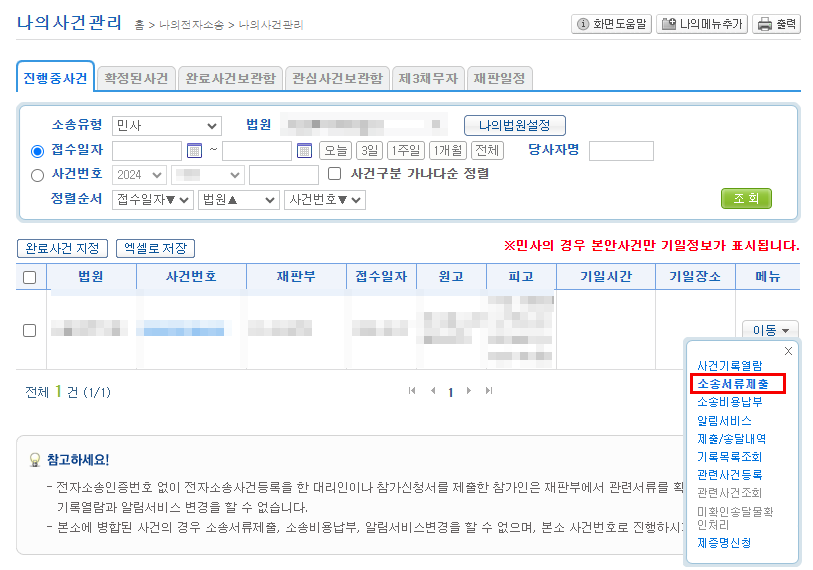Click the 출력 printer icon button

coord(777,24)
